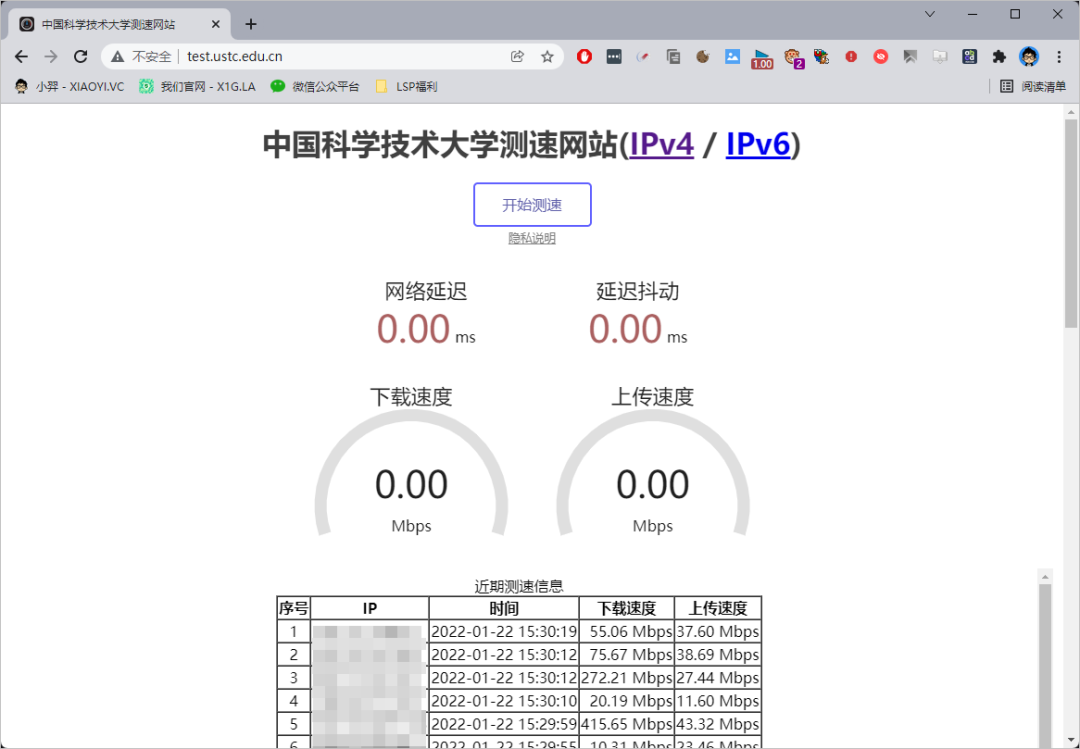Image resolution: width=1080 pixels, height=749 pixels.
Task: Go back to the previous page
Action: 21,57
